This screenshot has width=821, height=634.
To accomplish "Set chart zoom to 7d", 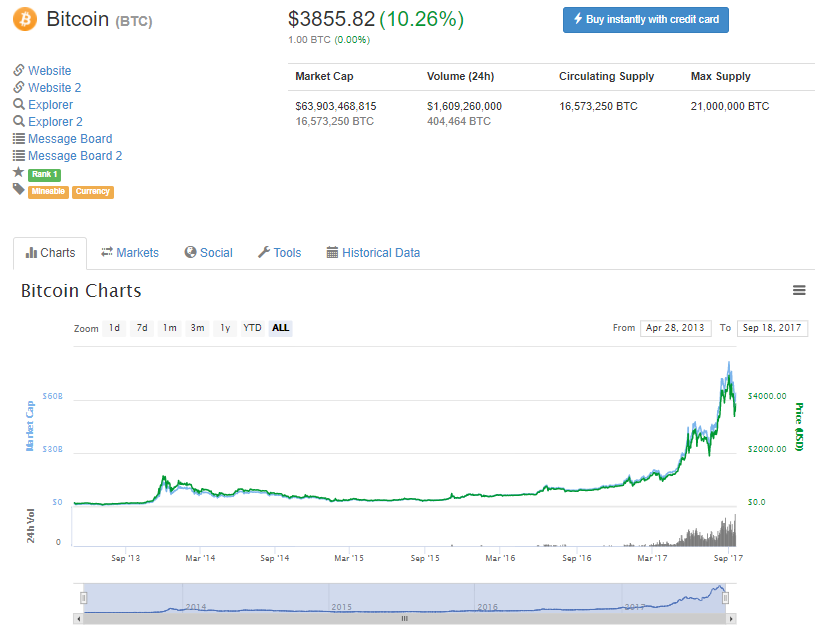I will [x=142, y=328].
